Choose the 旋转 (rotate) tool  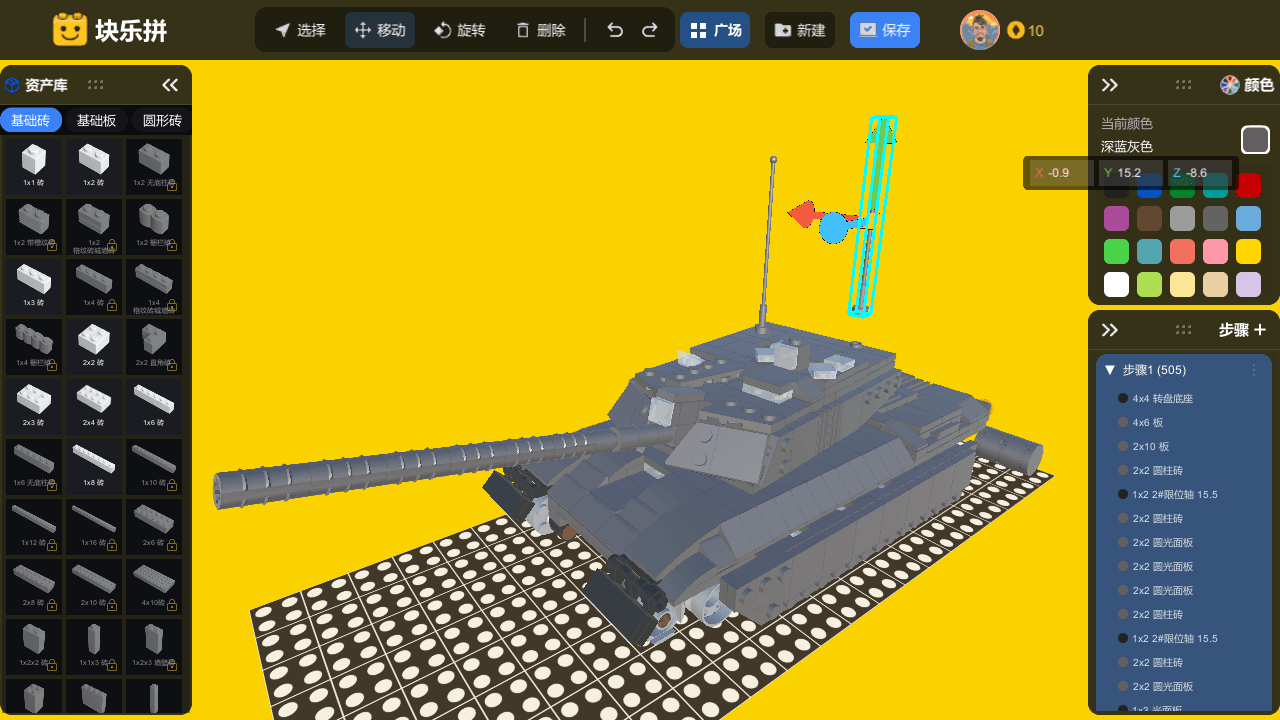click(x=460, y=30)
